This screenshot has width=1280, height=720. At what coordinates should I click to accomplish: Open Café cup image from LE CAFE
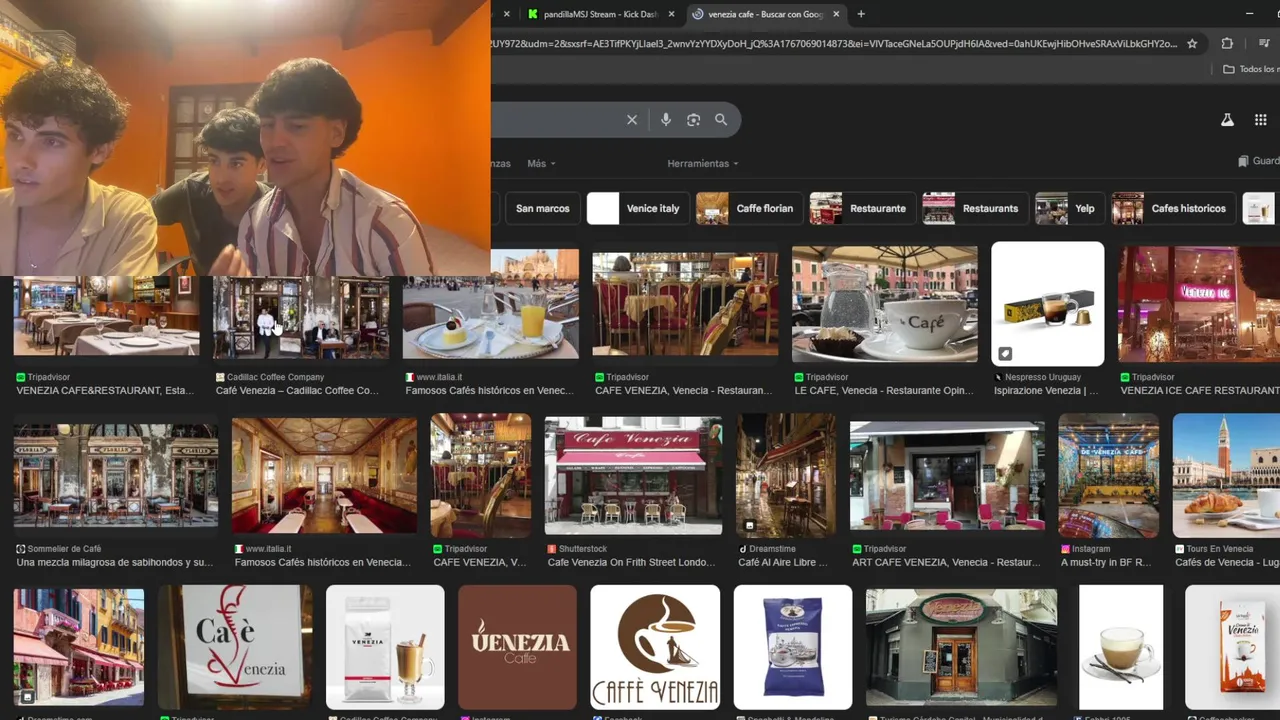click(884, 304)
